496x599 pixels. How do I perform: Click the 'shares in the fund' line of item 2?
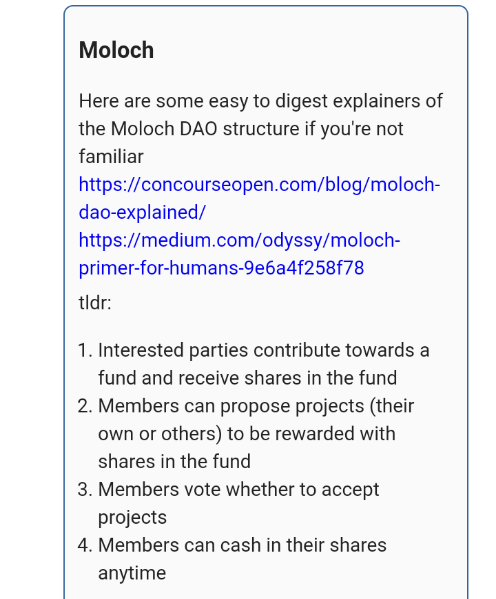(x=174, y=461)
